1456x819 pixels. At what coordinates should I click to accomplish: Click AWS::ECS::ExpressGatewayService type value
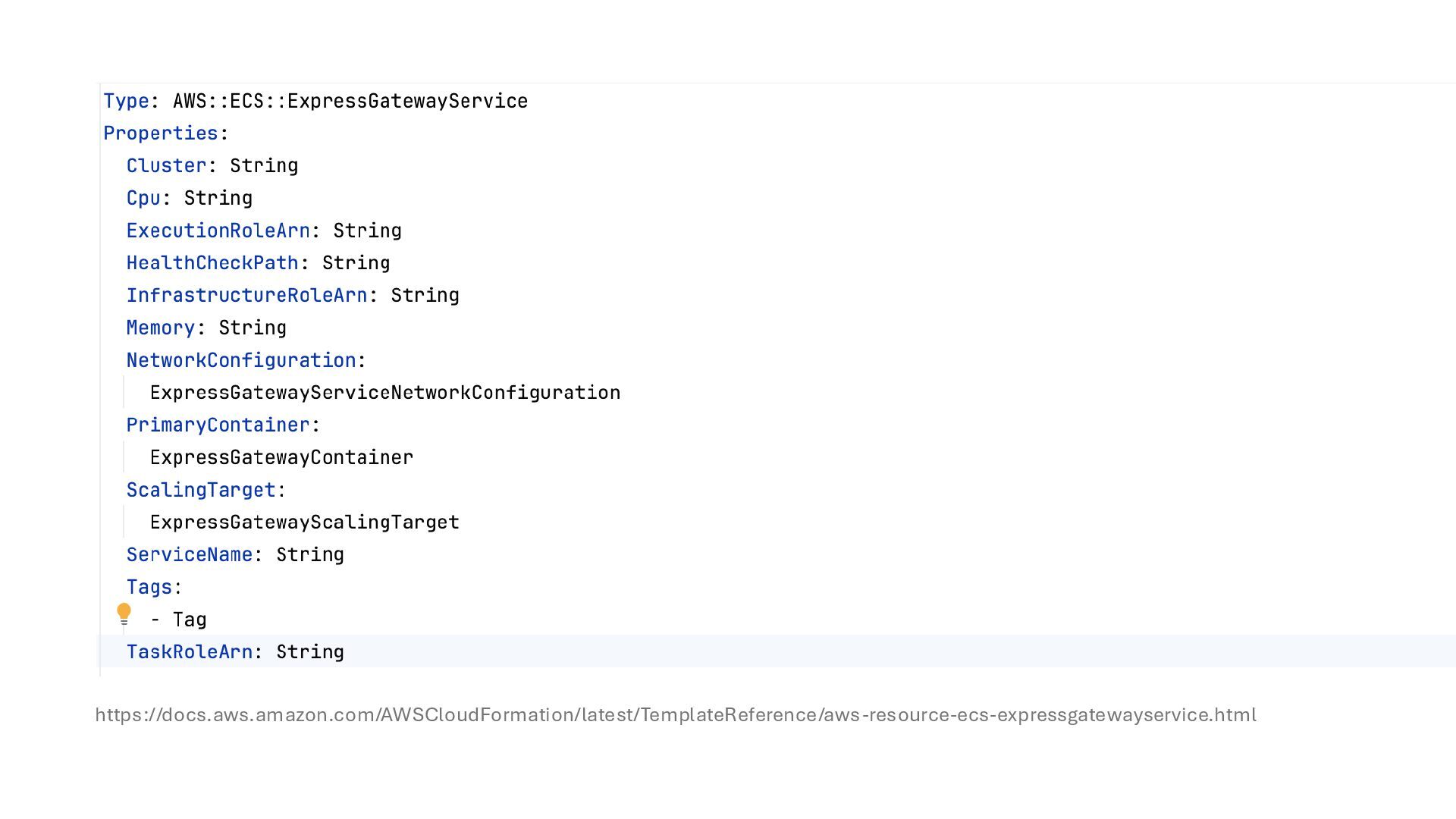point(350,101)
